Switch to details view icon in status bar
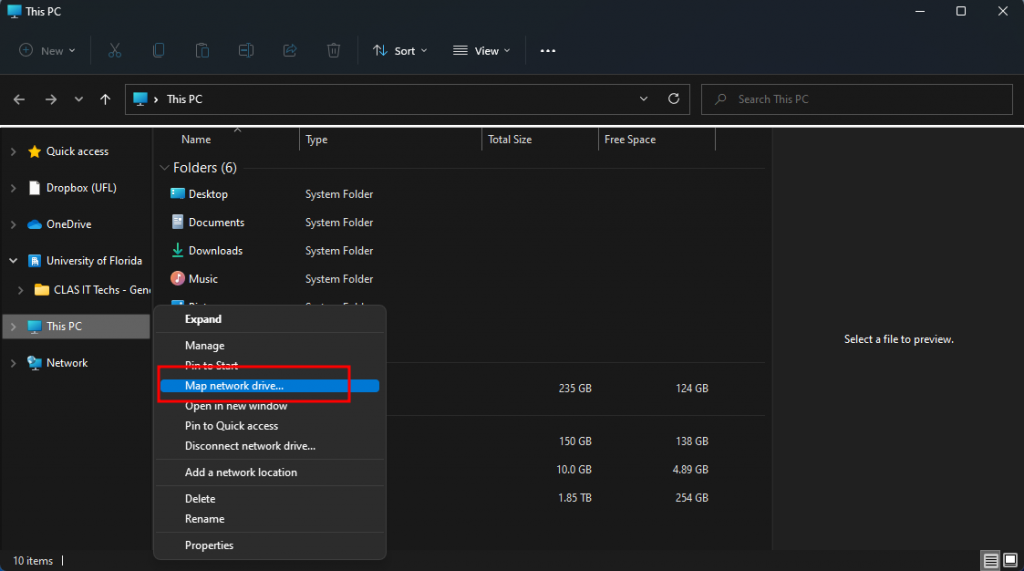 tap(990, 560)
